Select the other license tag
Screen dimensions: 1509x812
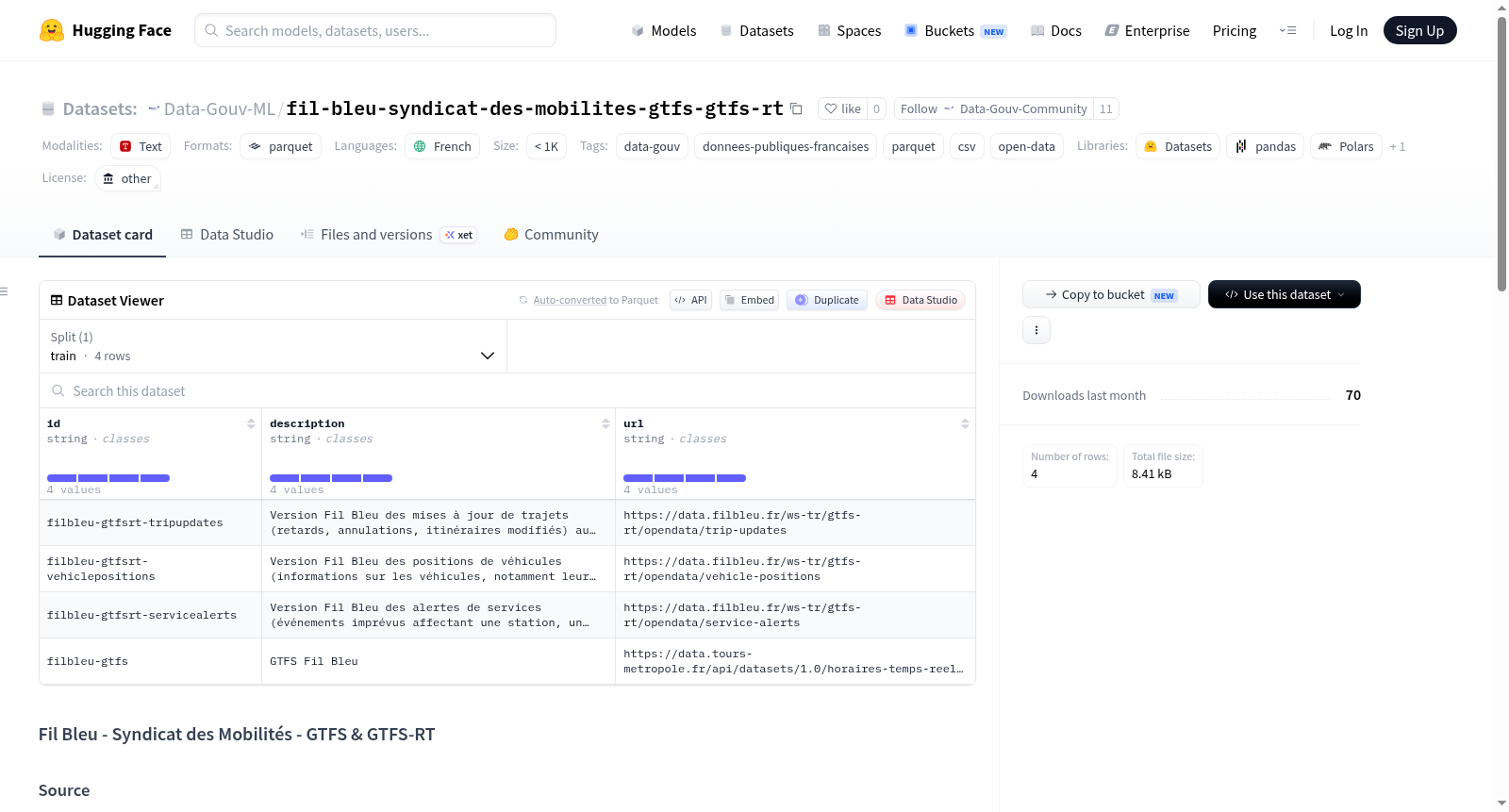[x=127, y=178]
